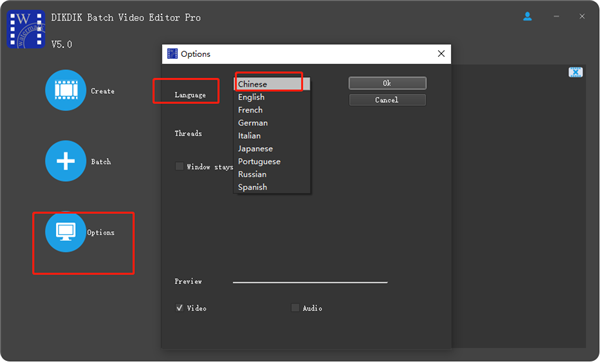
Task: Open the Batch plus icon
Action: pos(65,161)
